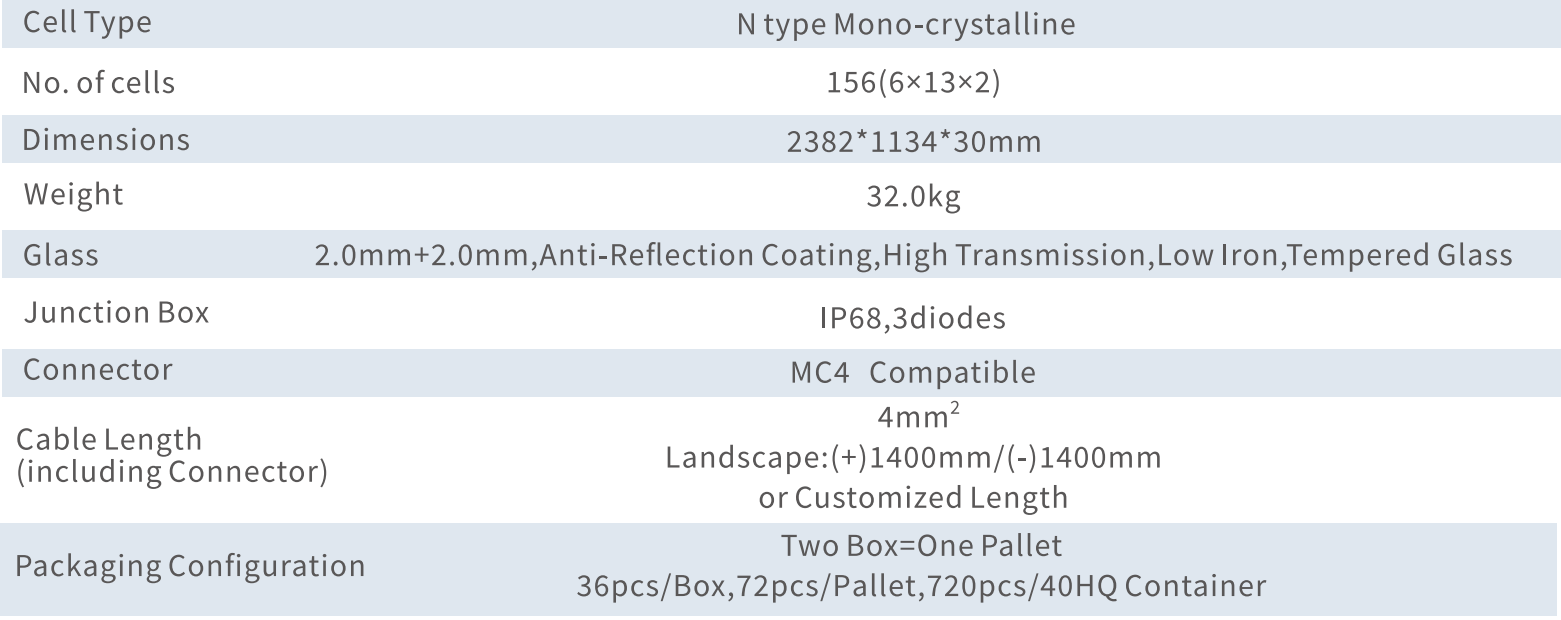This screenshot has width=1561, height=620.
Task: Select the 4mm² cable size text
Action: coord(912,418)
